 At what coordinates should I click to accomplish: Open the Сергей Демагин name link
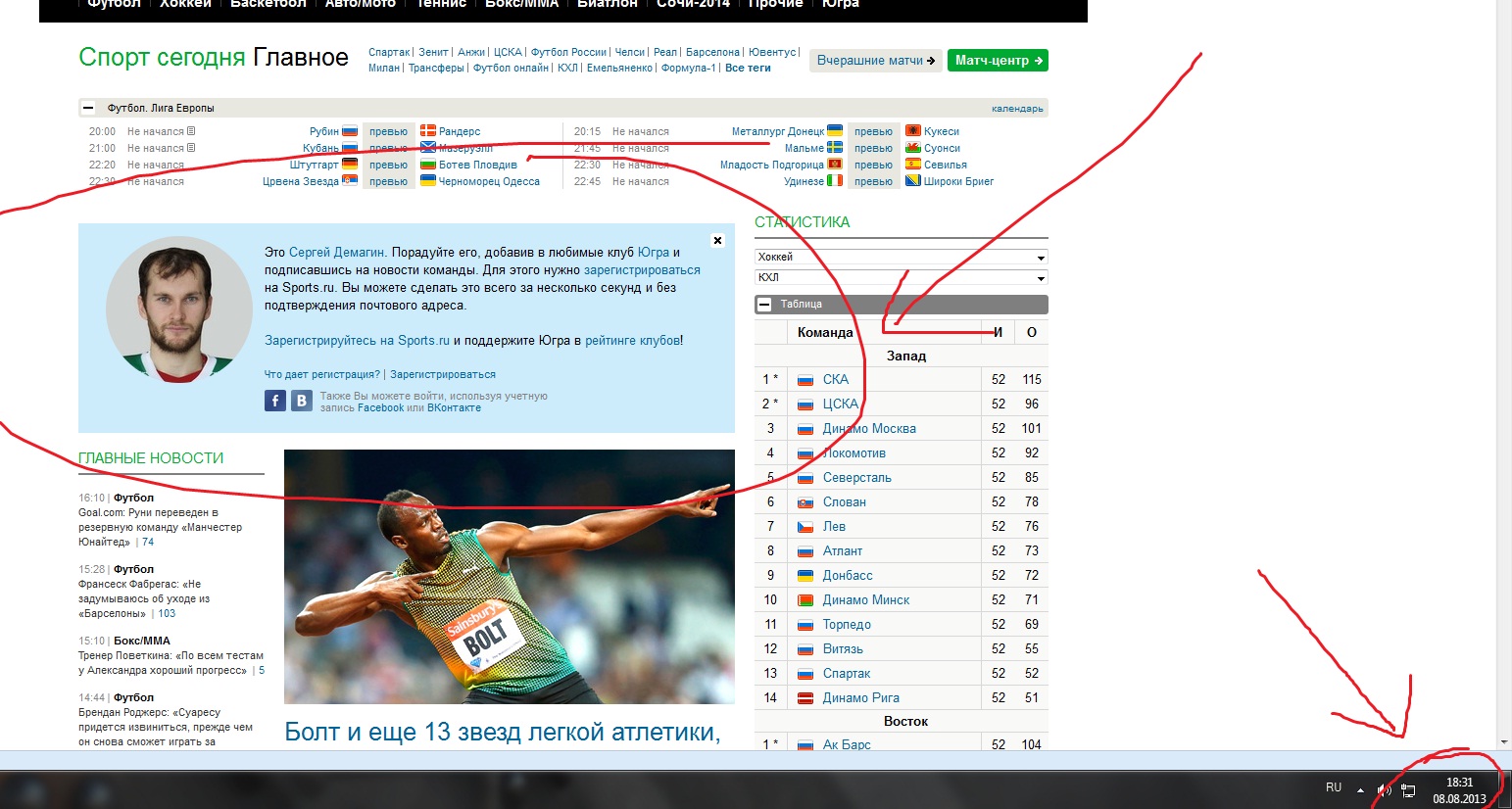(336, 252)
